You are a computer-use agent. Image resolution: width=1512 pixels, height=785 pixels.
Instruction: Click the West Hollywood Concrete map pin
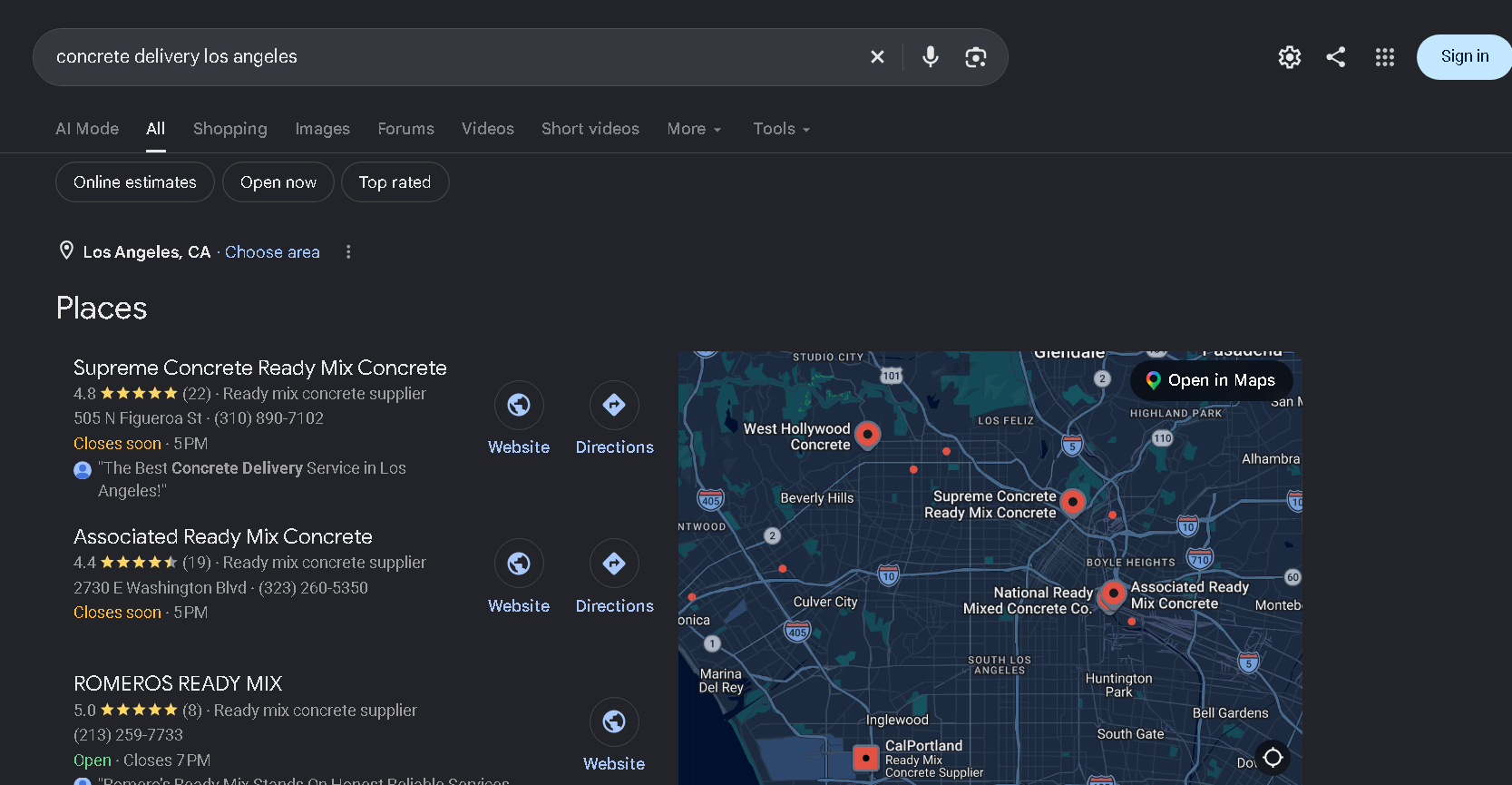coord(868,435)
